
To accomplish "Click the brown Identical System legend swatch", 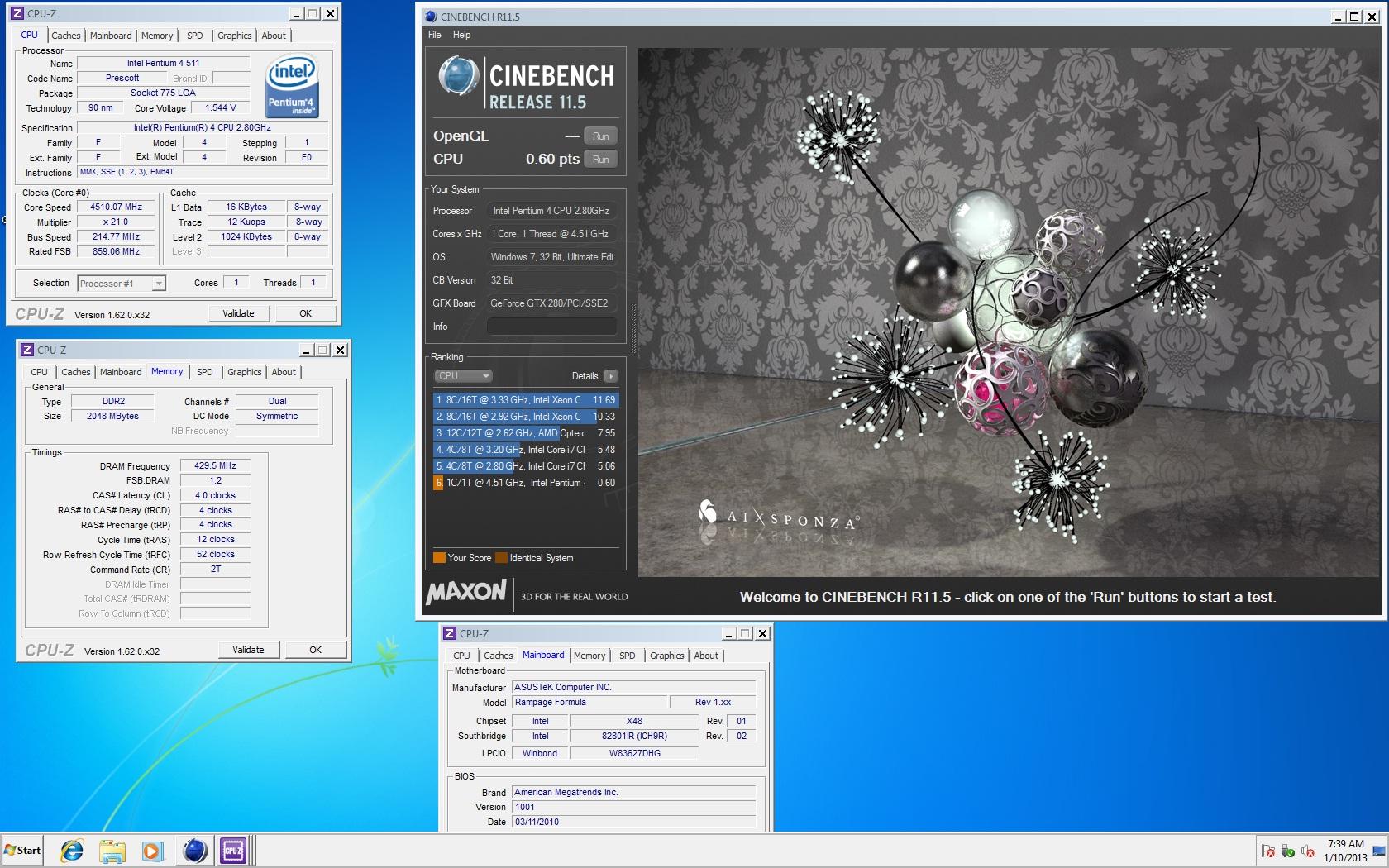I will [x=501, y=558].
